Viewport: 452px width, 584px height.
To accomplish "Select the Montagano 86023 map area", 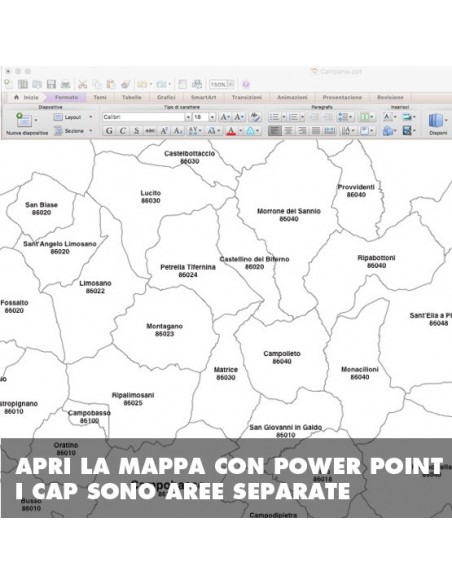I will pyautogui.click(x=164, y=330).
